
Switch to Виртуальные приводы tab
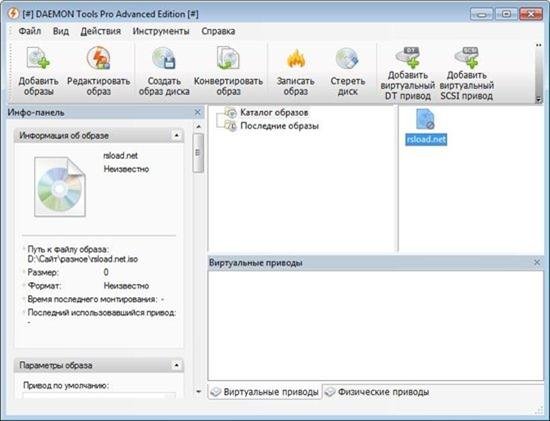[x=265, y=392]
